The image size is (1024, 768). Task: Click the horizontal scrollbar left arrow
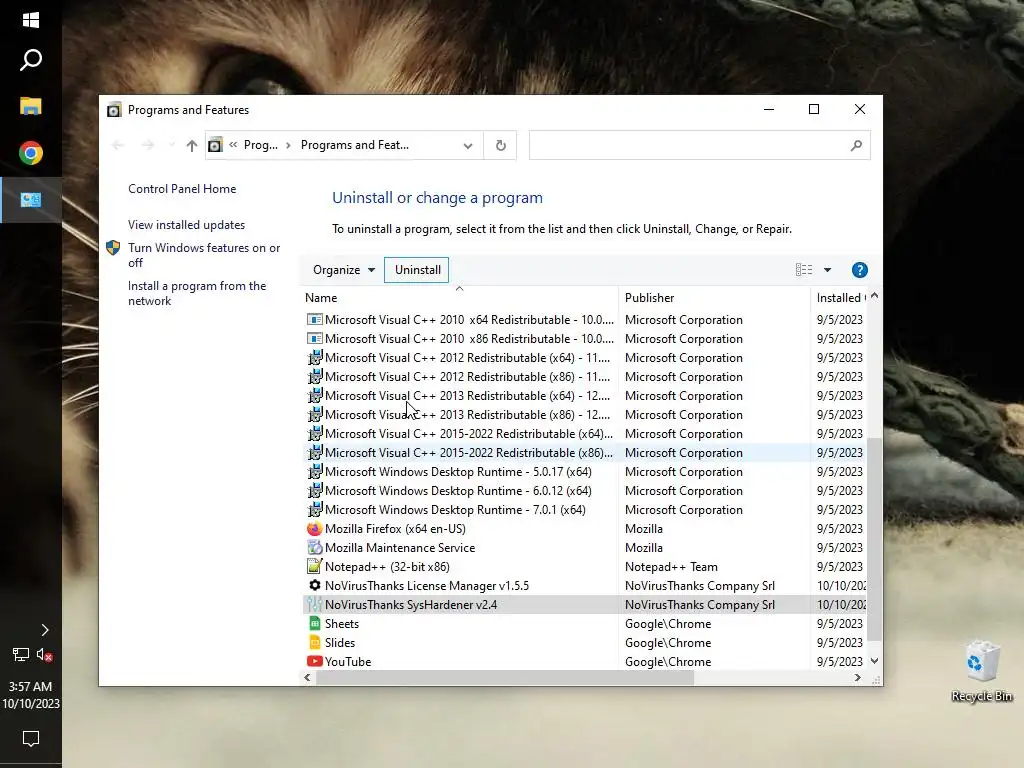[x=308, y=678]
